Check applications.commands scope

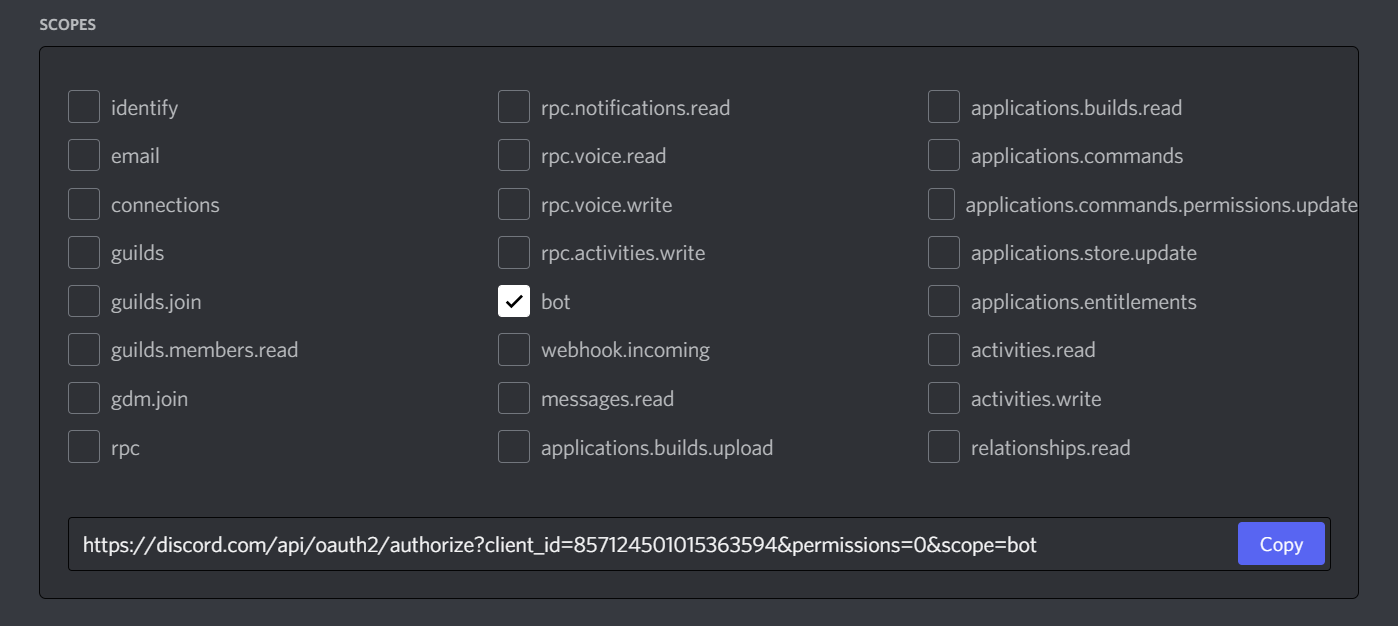click(944, 154)
